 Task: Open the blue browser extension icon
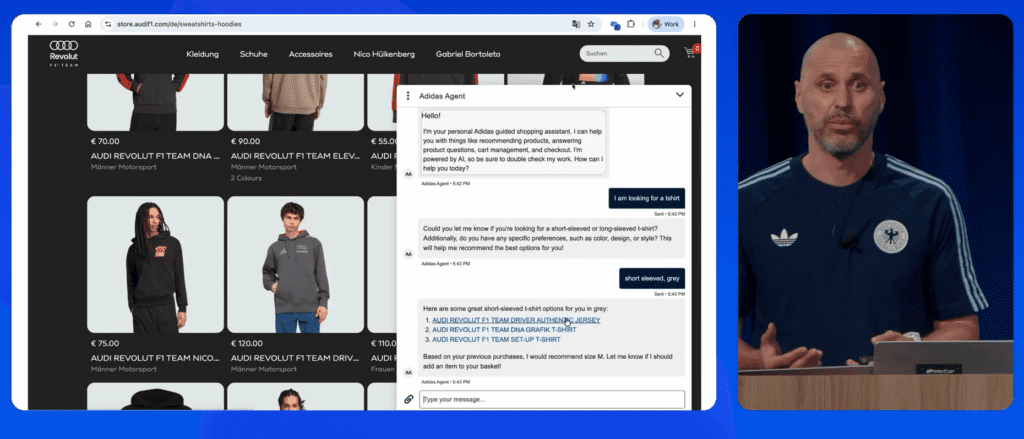point(615,25)
